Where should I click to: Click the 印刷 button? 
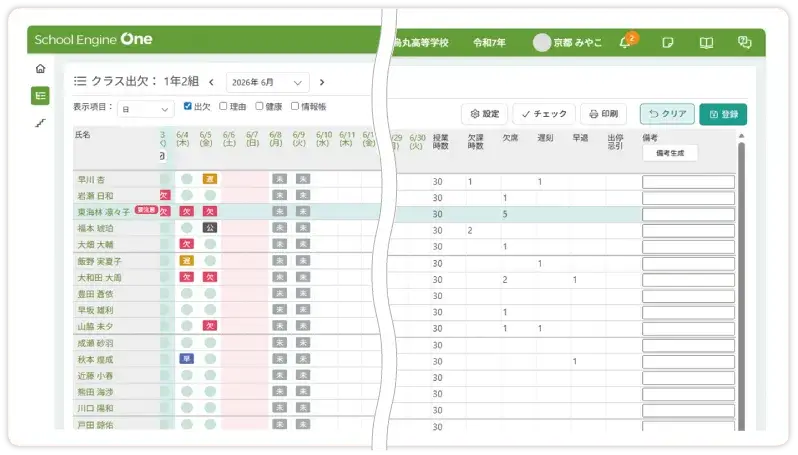tap(603, 113)
